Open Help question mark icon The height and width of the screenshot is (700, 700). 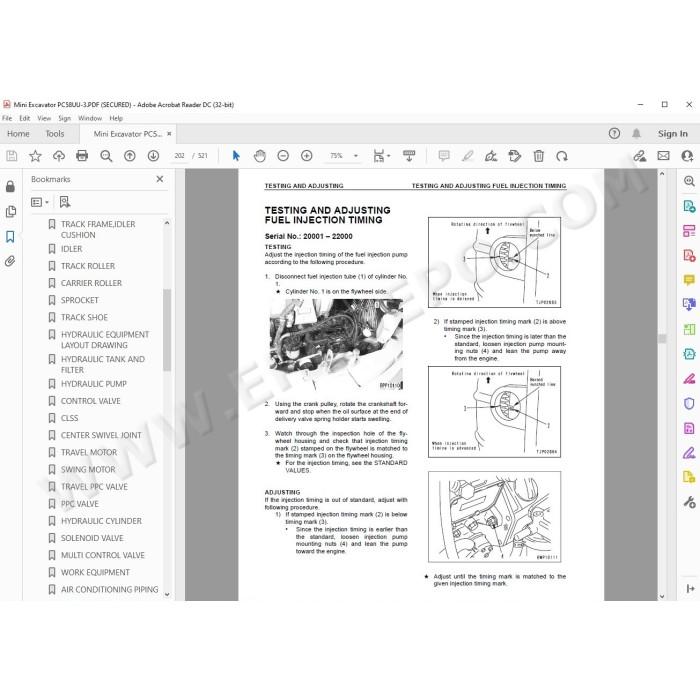coord(614,133)
